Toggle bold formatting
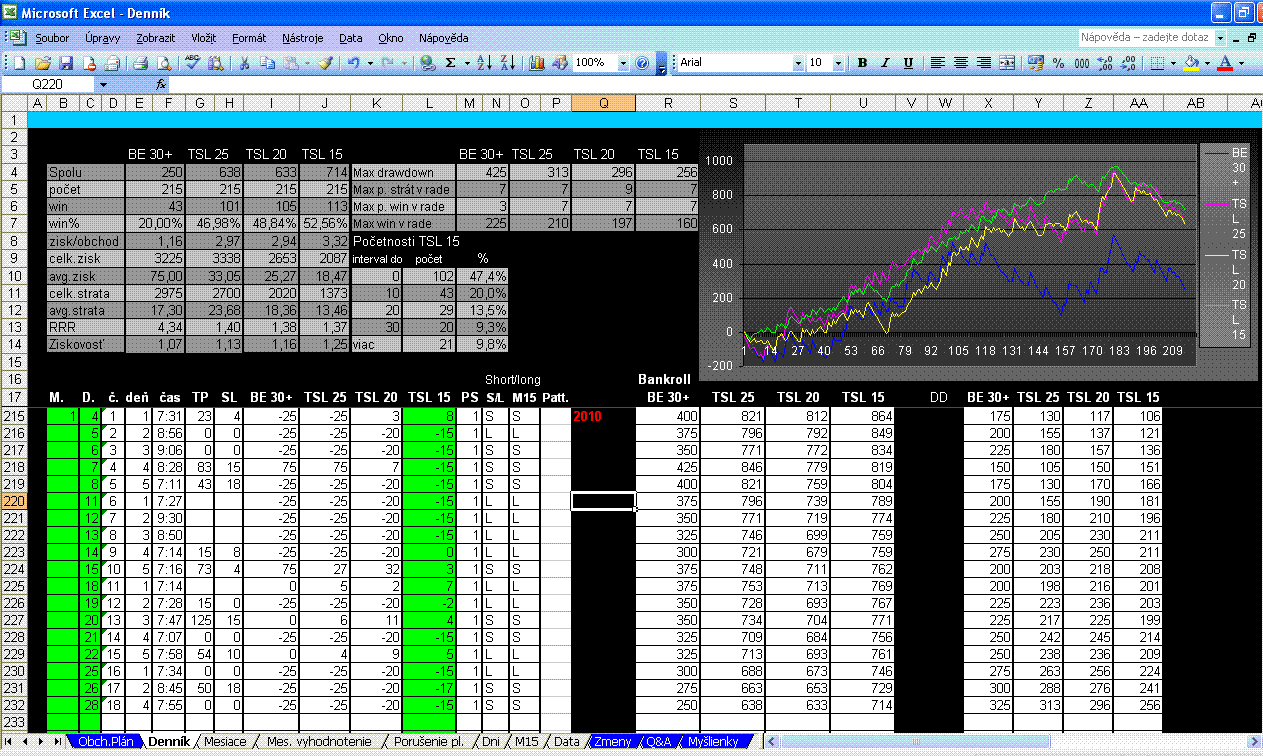This screenshot has height=756, width=1263. (862, 62)
